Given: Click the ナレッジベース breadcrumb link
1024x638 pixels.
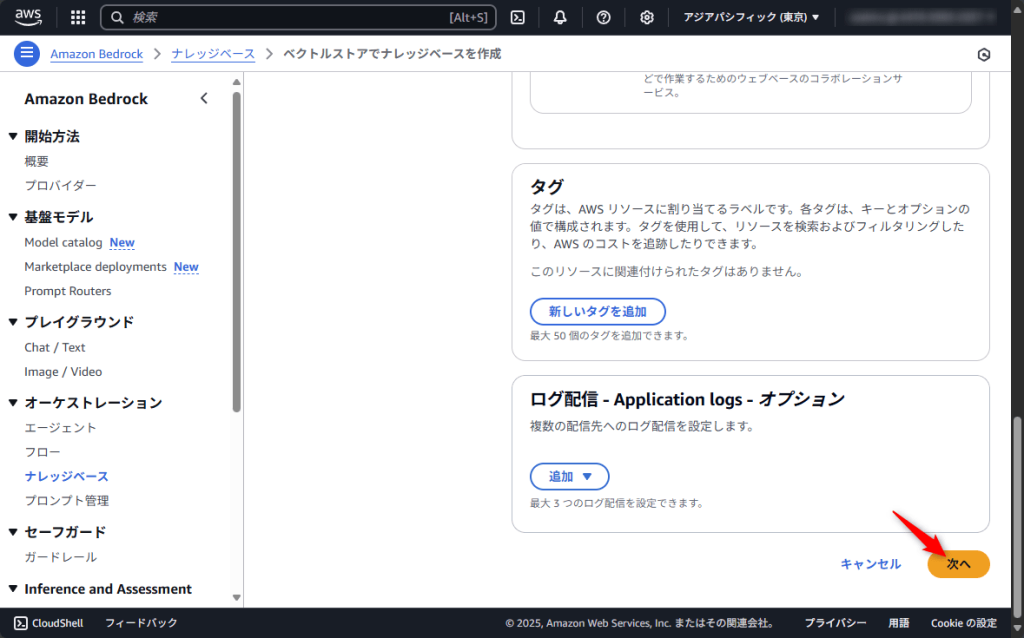Looking at the screenshot, I should [x=213, y=54].
